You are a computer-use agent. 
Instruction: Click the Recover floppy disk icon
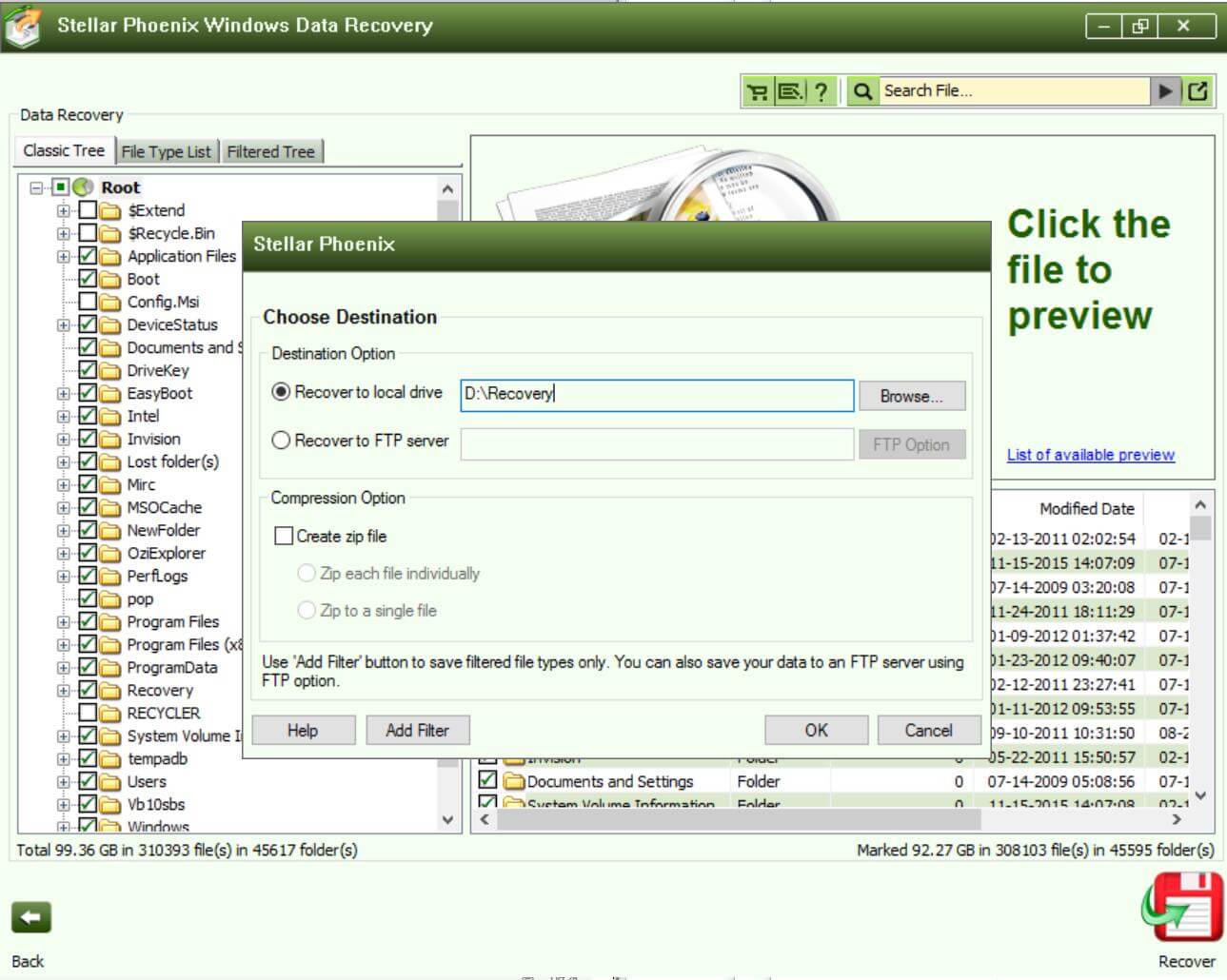click(1183, 908)
